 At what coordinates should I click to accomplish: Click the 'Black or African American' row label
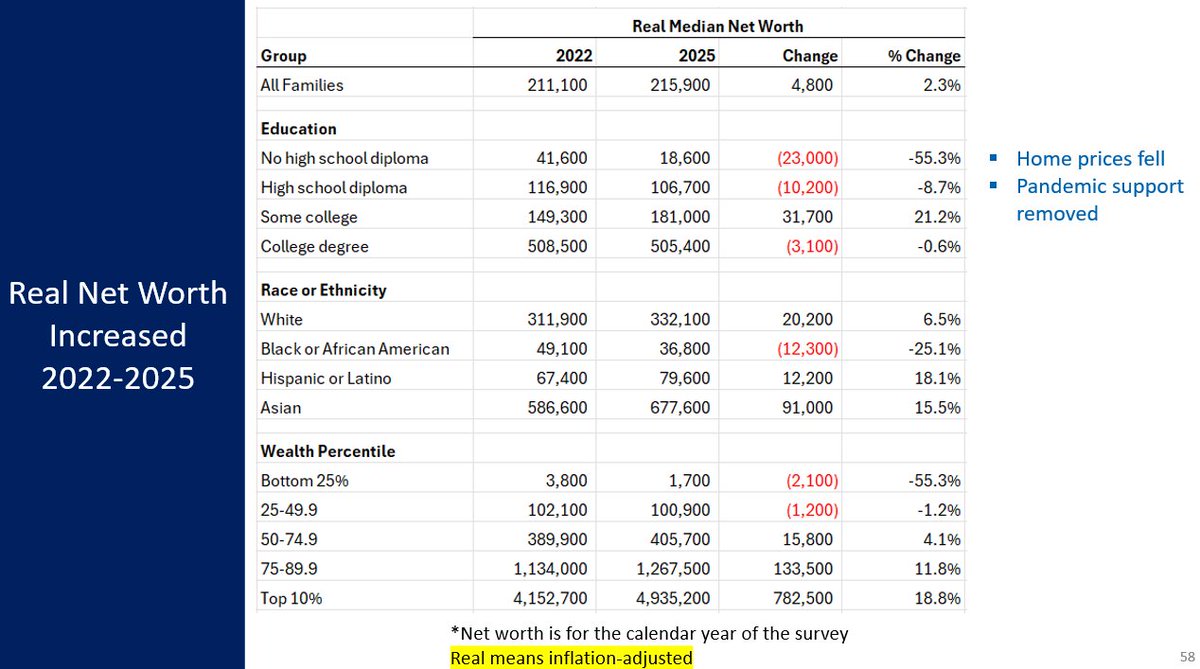click(x=355, y=349)
